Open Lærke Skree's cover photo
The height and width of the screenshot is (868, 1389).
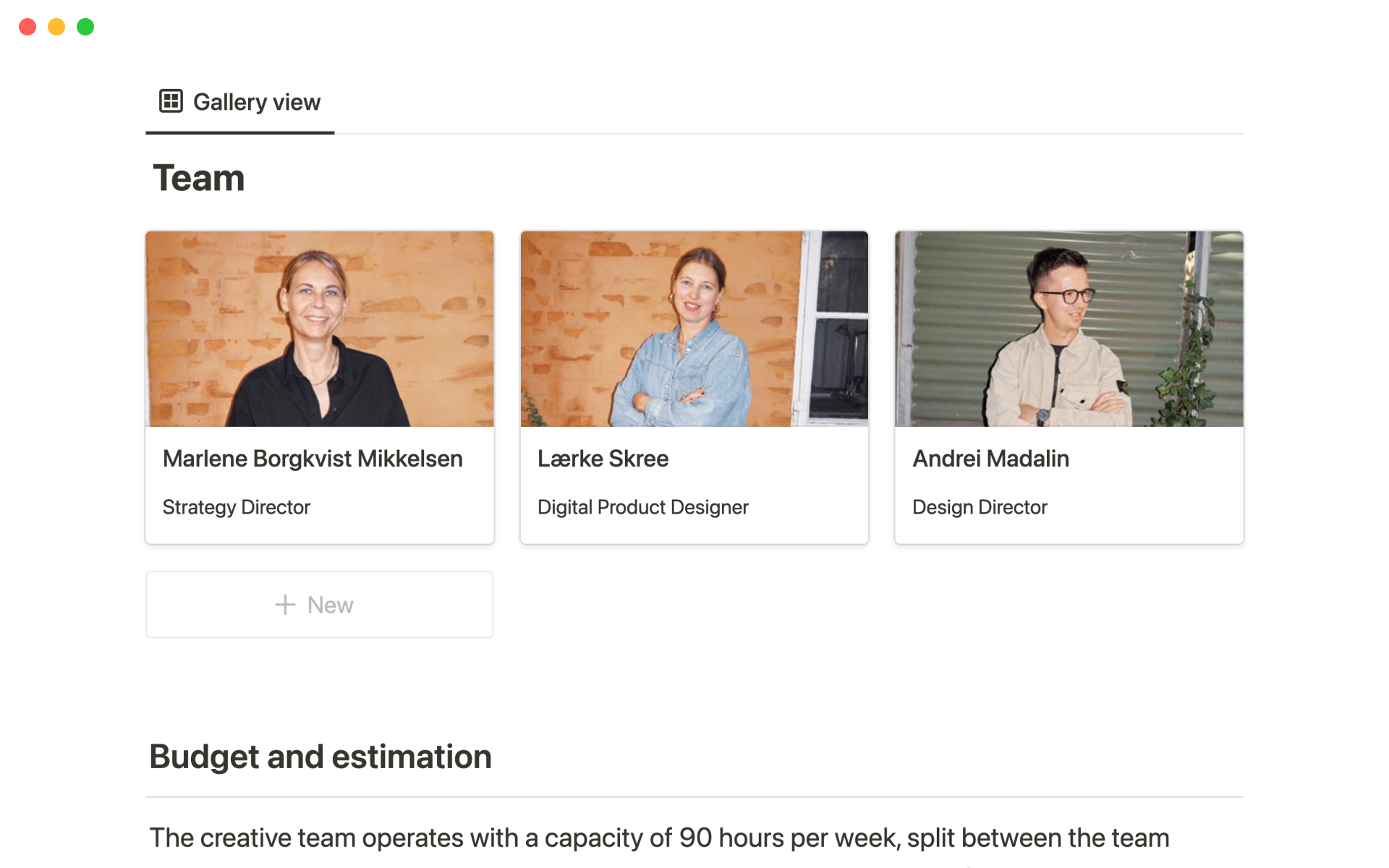tap(694, 329)
